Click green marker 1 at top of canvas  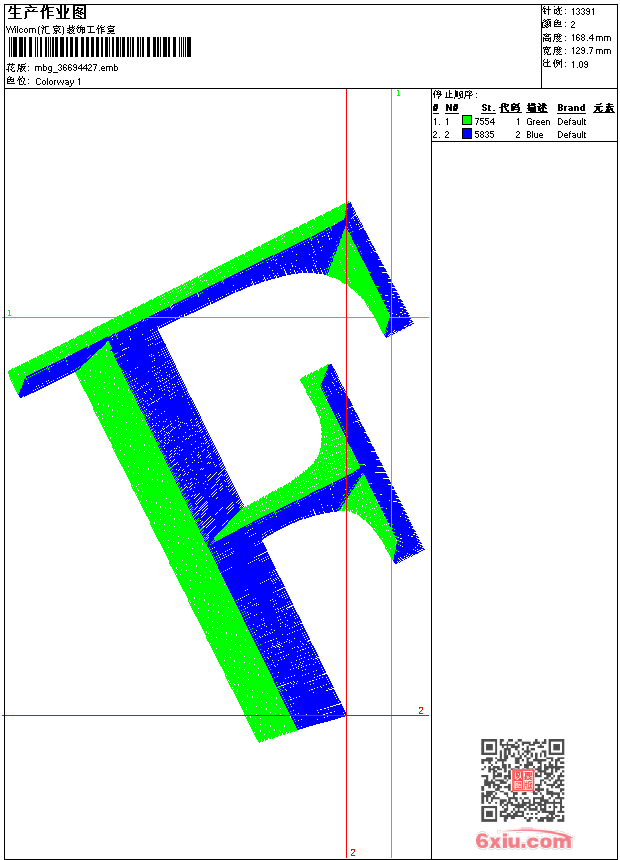coord(398,93)
